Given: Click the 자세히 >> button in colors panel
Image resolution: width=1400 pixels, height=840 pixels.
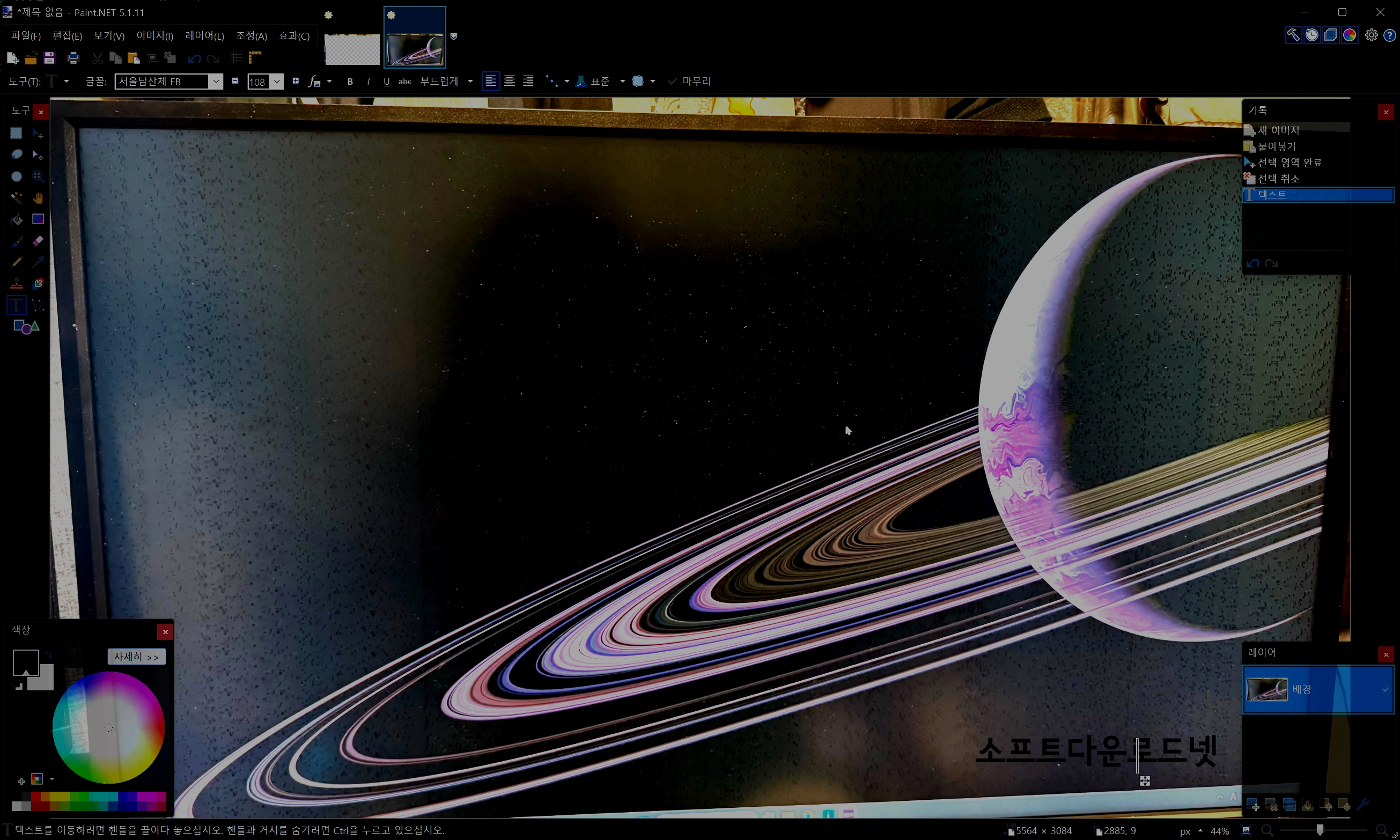Looking at the screenshot, I should 136,657.
